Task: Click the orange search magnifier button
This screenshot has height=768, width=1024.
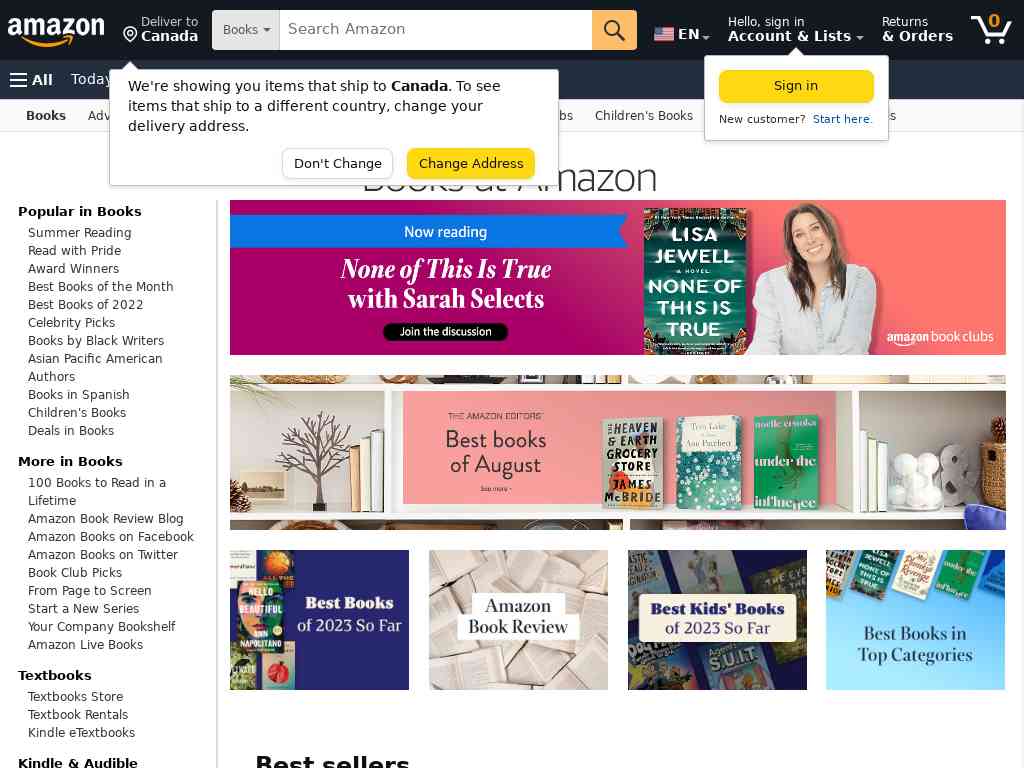Action: [x=614, y=30]
